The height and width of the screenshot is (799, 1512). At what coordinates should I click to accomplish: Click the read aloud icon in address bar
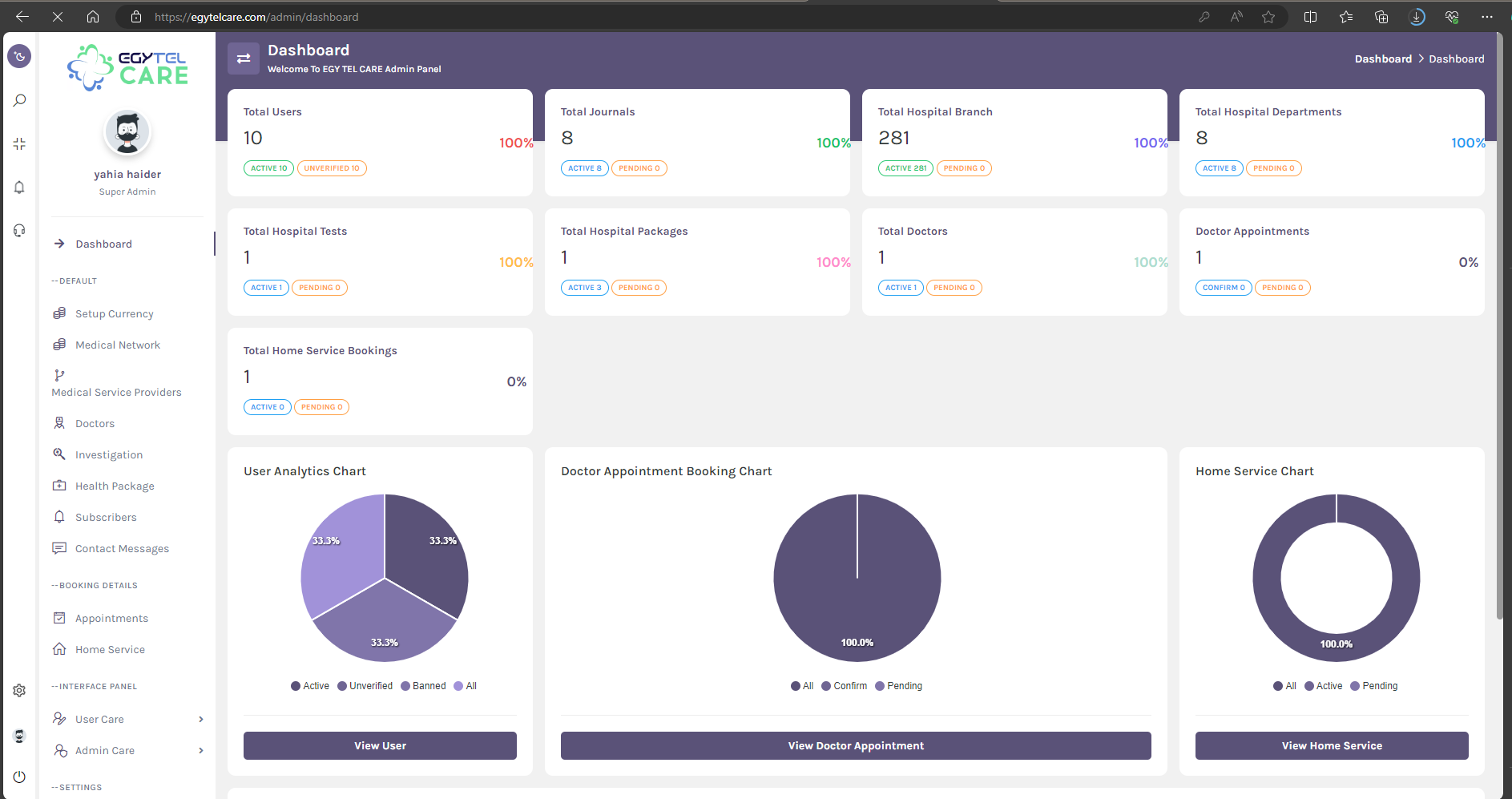click(1236, 17)
